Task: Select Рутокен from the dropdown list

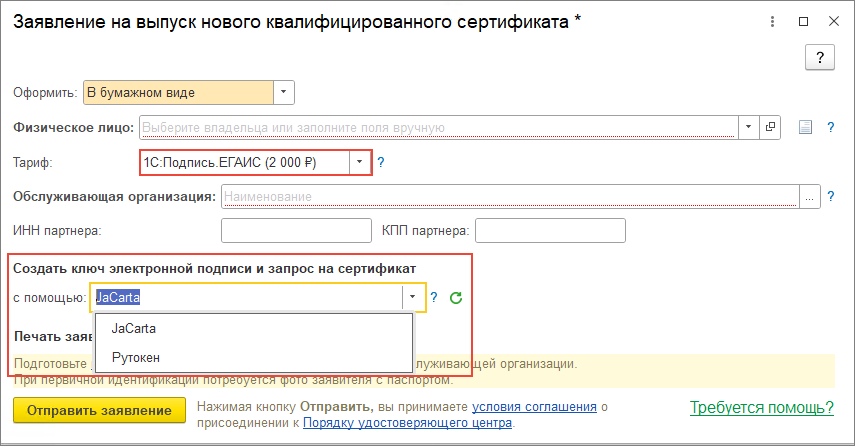Action: 136,357
